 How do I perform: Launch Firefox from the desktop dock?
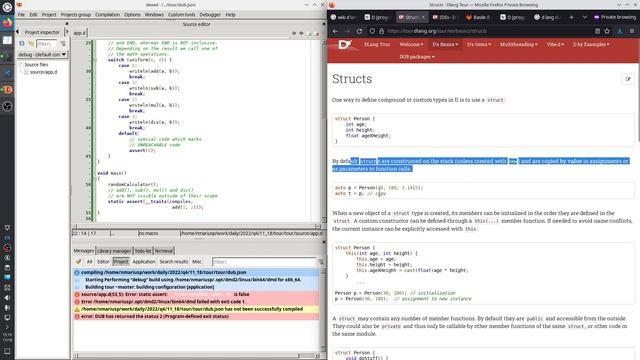7,23
